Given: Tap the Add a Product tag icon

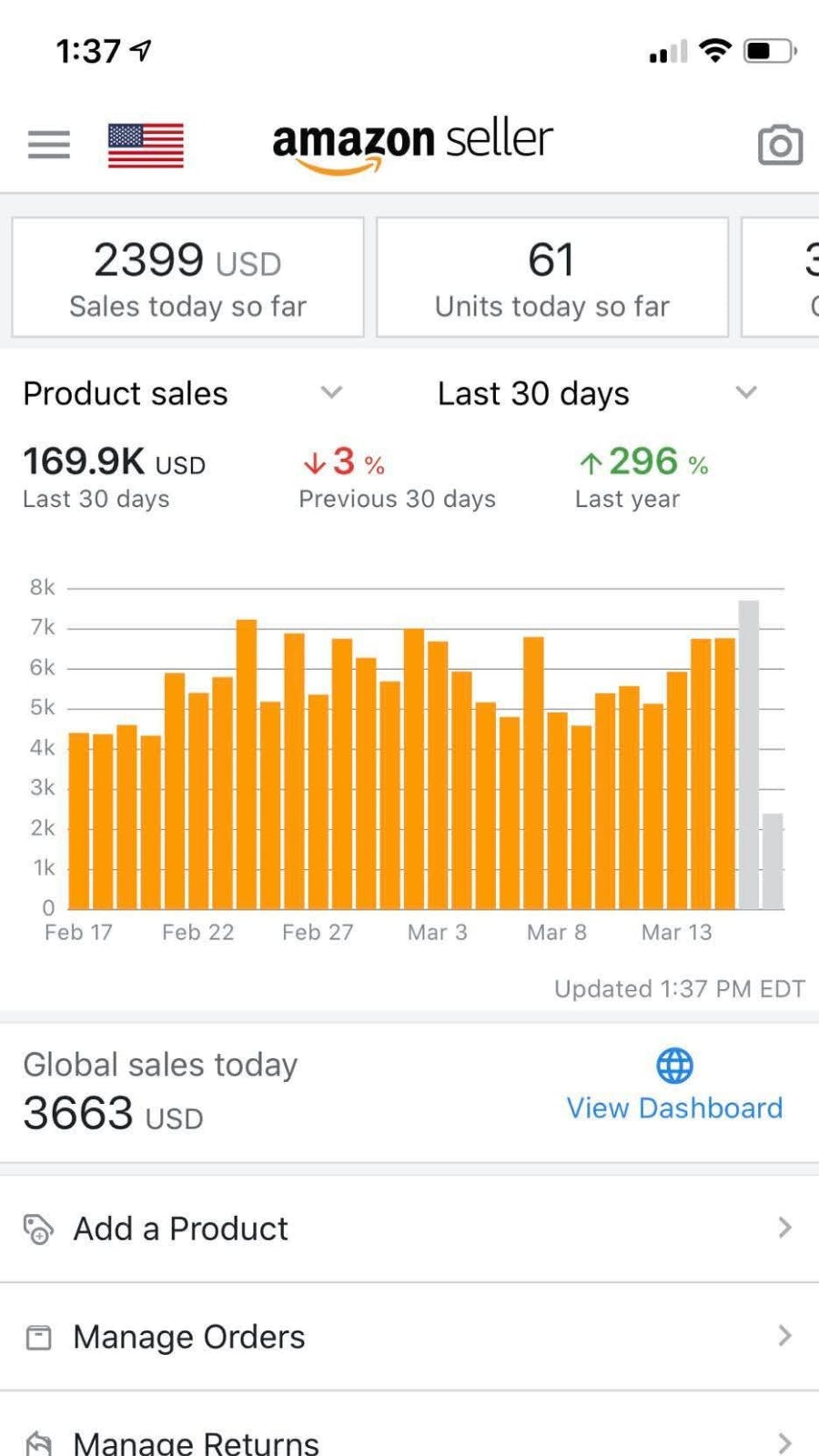Looking at the screenshot, I should [x=38, y=1228].
